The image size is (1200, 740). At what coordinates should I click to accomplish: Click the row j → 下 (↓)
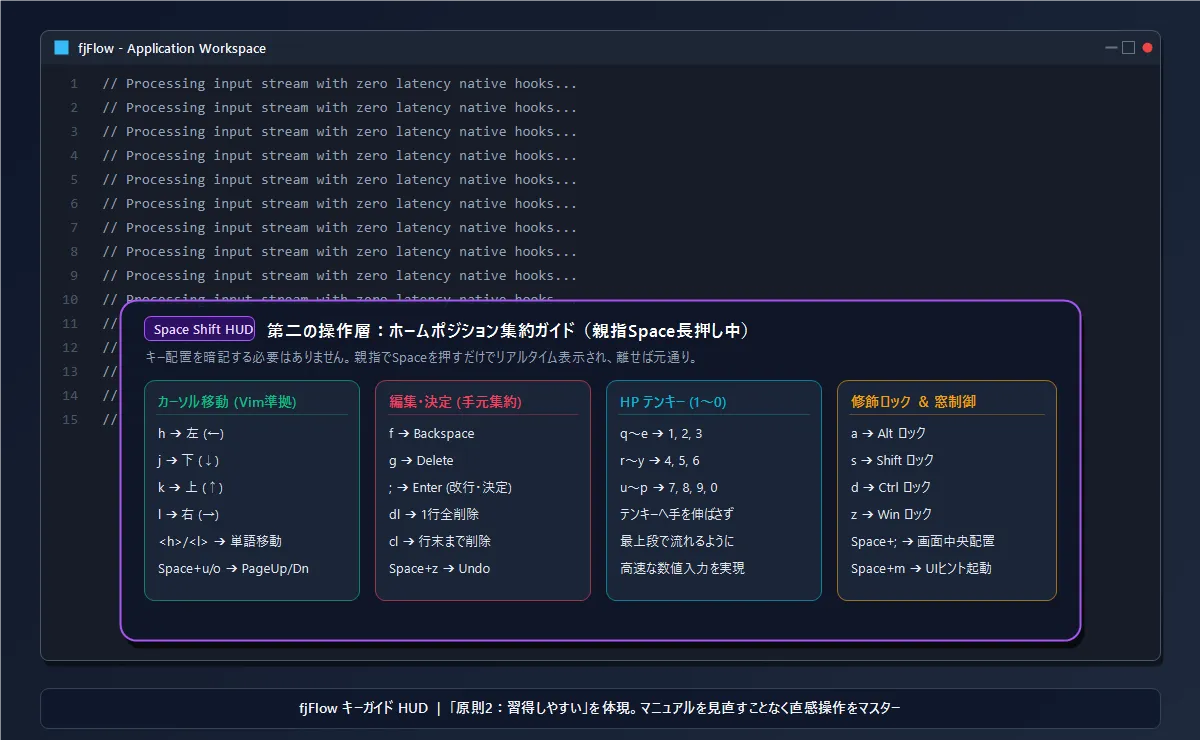coord(188,461)
